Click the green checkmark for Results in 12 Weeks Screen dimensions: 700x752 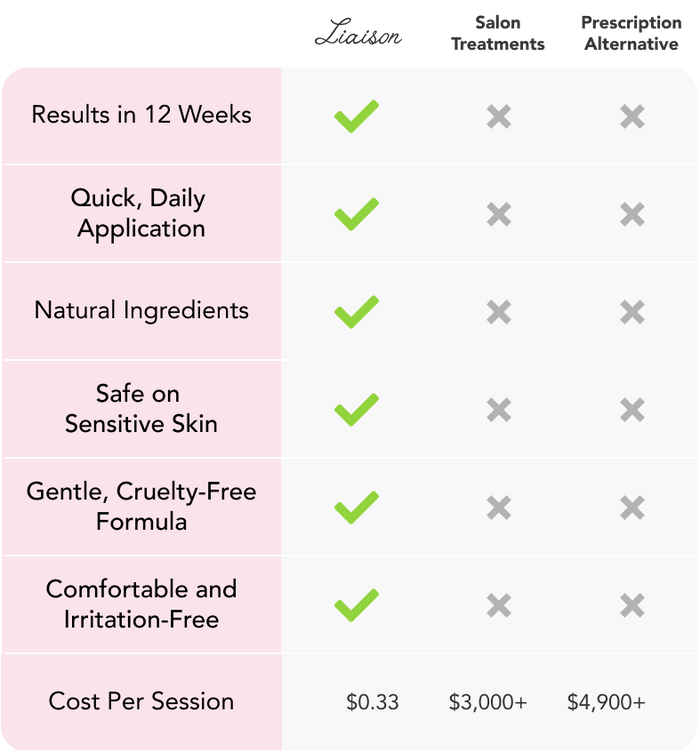[x=356, y=116]
